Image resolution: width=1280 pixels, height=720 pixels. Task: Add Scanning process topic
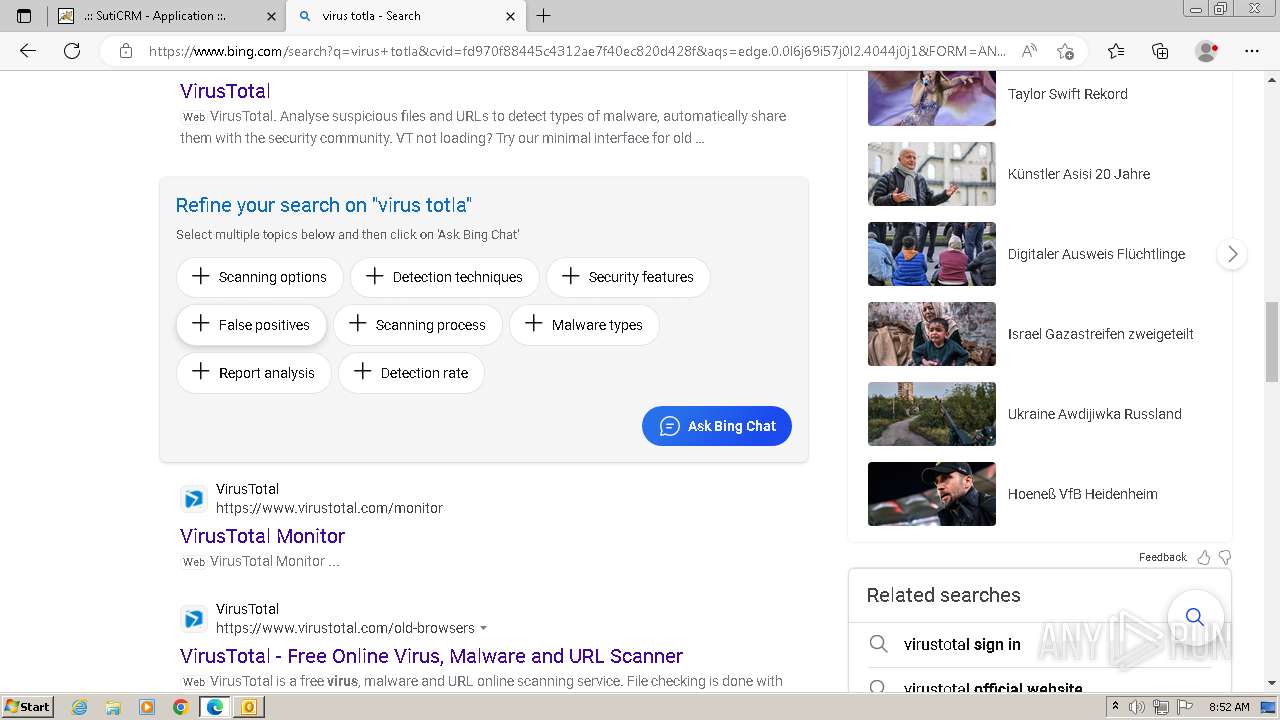418,325
